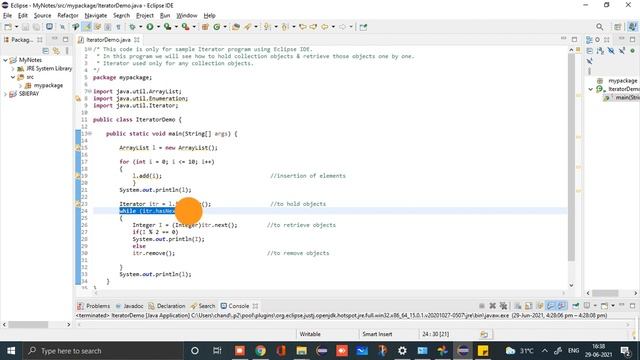Screen dimensions: 640x360
Task: Click the Clear Console icon
Action: pos(518,306)
